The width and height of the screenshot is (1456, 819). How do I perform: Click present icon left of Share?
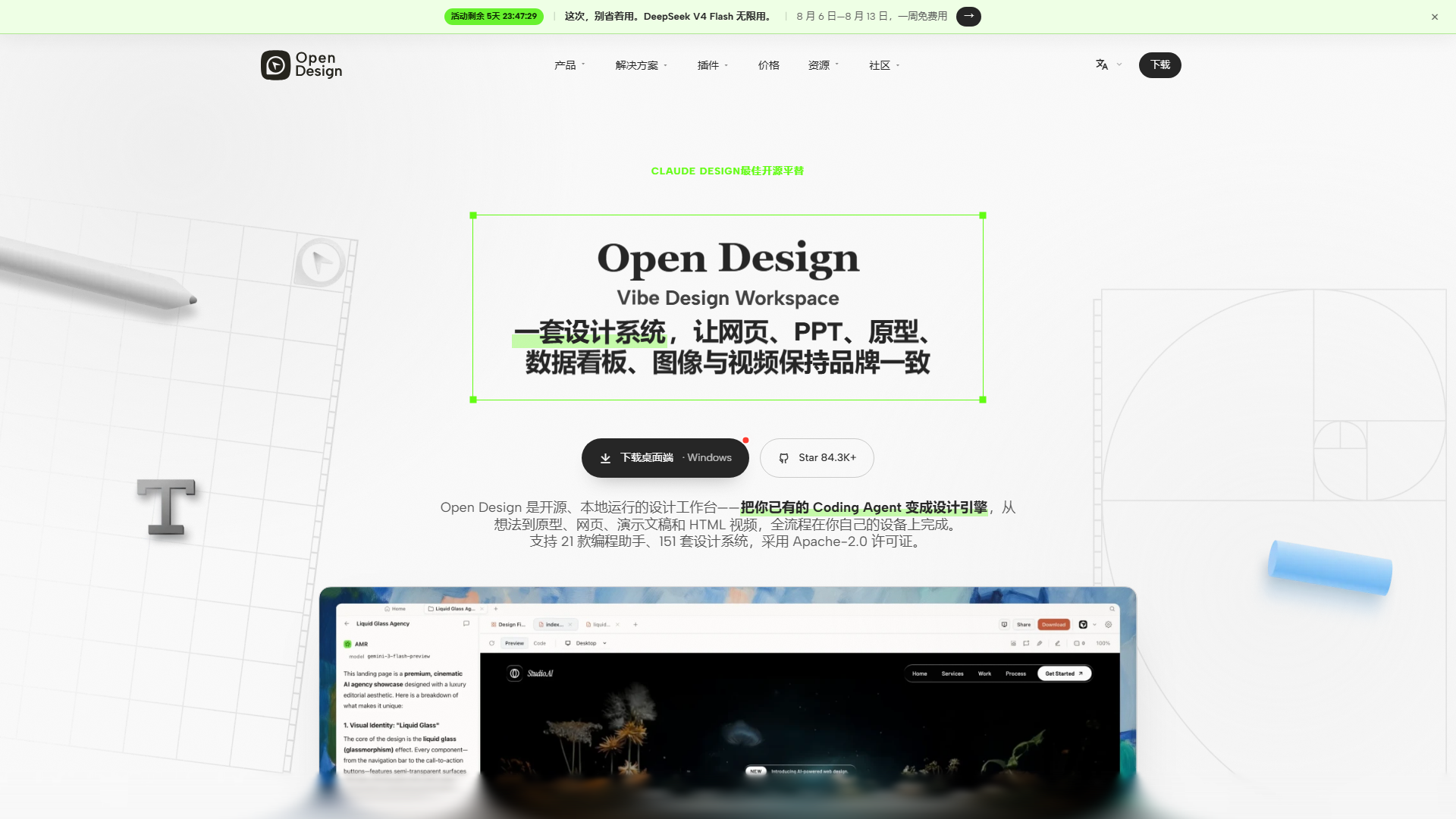[1004, 625]
